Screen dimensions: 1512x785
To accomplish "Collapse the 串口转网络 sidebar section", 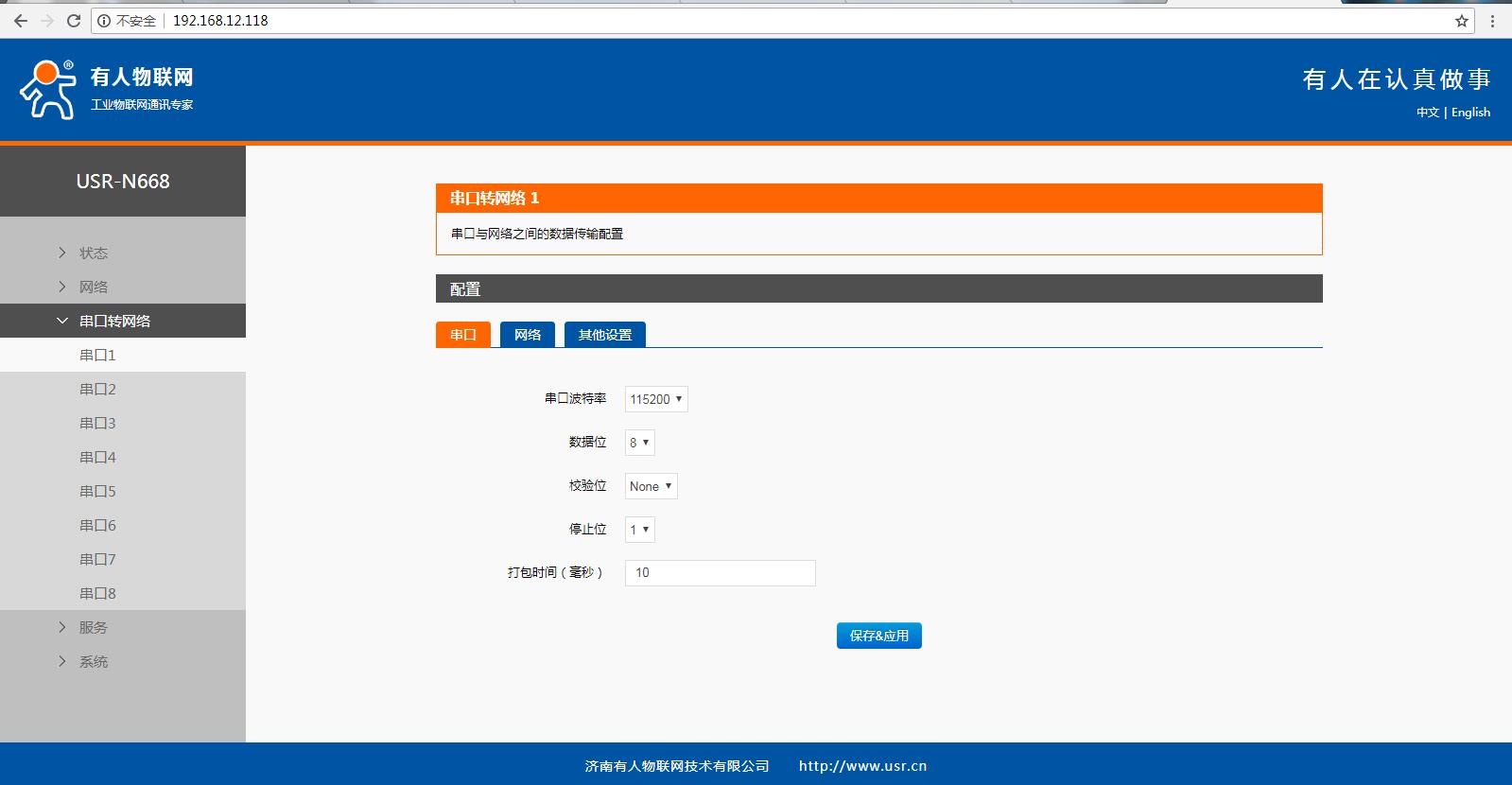I will pos(113,321).
